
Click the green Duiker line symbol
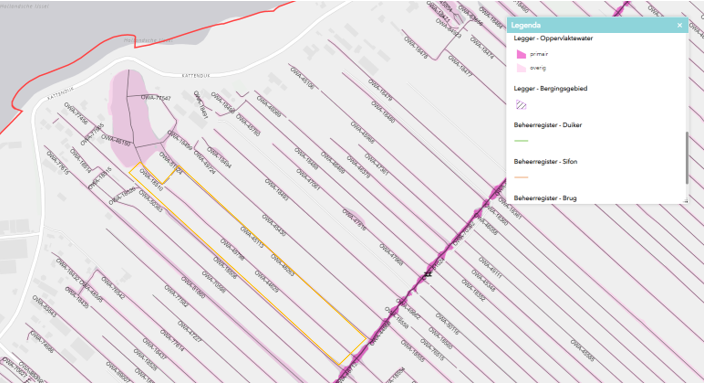(521, 141)
